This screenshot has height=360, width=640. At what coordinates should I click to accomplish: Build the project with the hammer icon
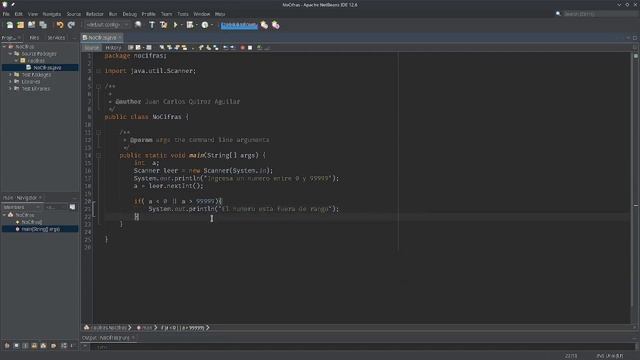[x=152, y=25]
